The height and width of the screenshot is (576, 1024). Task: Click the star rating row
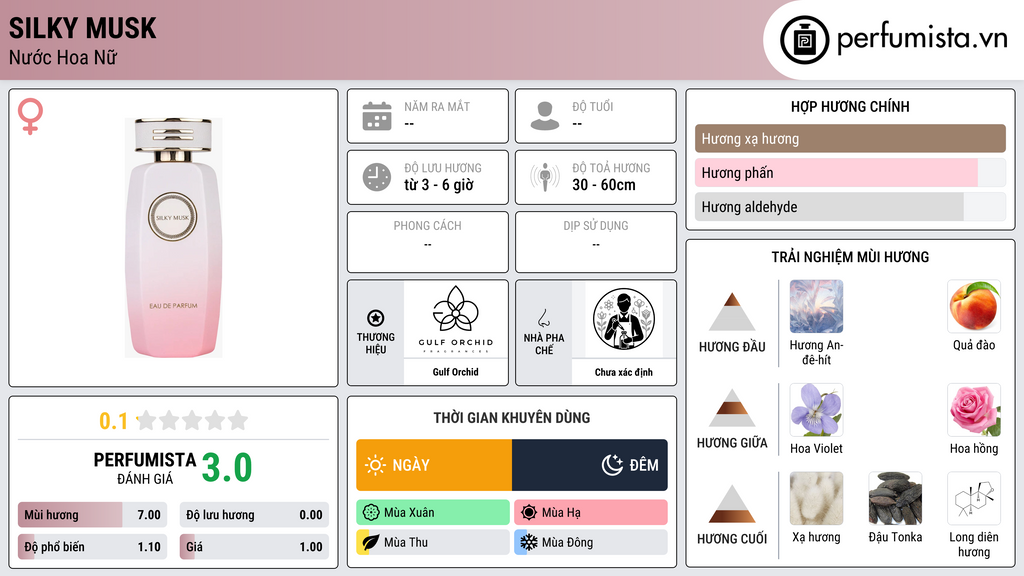coord(193,420)
